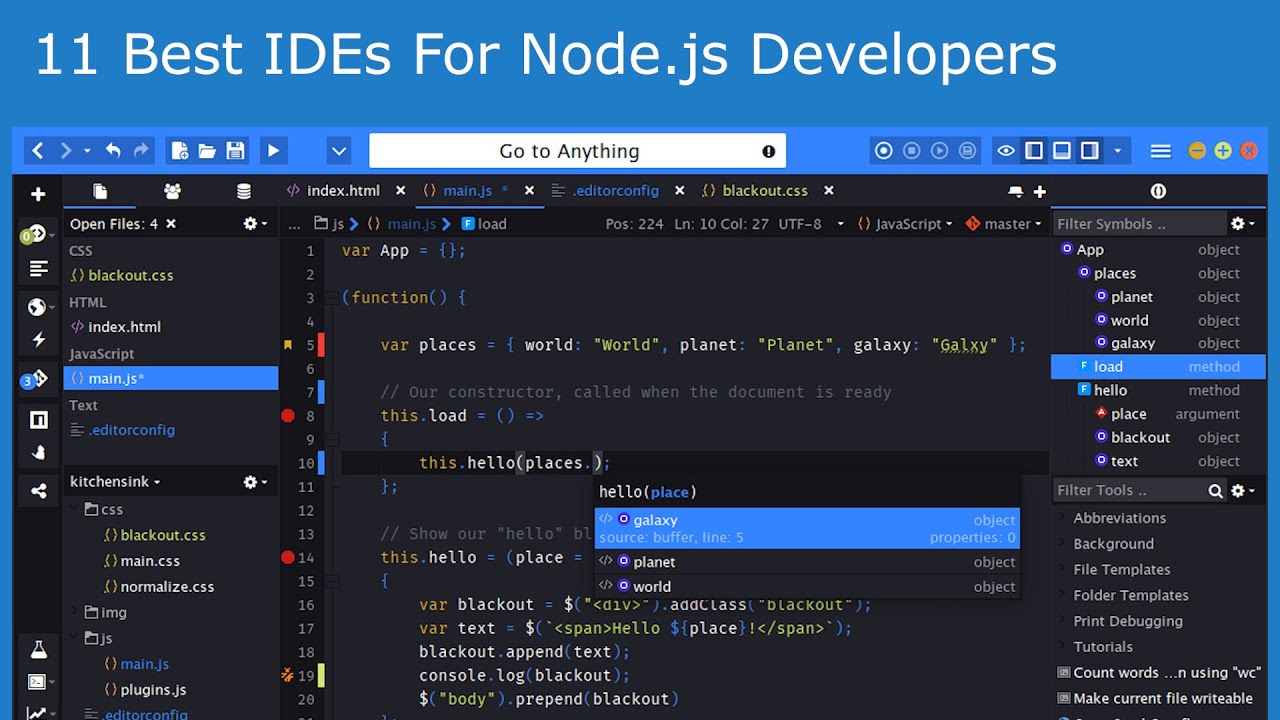Click the Filter Tools field
Viewport: 1280px width, 720px height.
[1128, 490]
